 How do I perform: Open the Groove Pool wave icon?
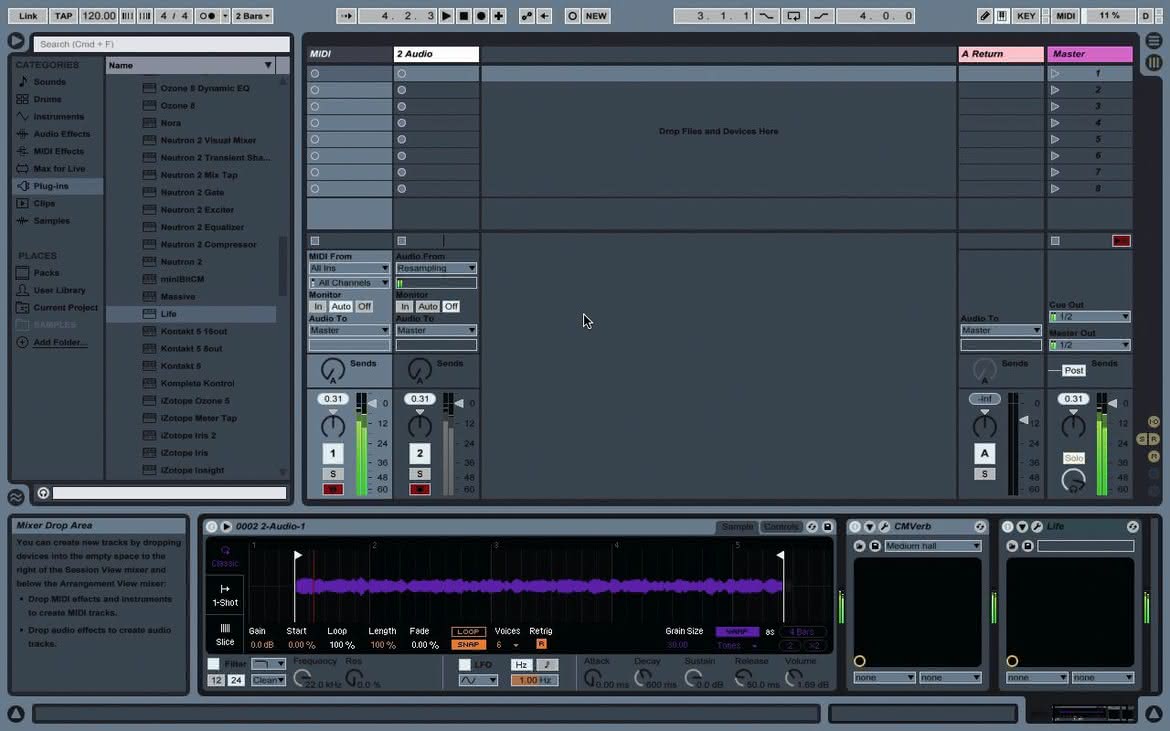tap(16, 496)
